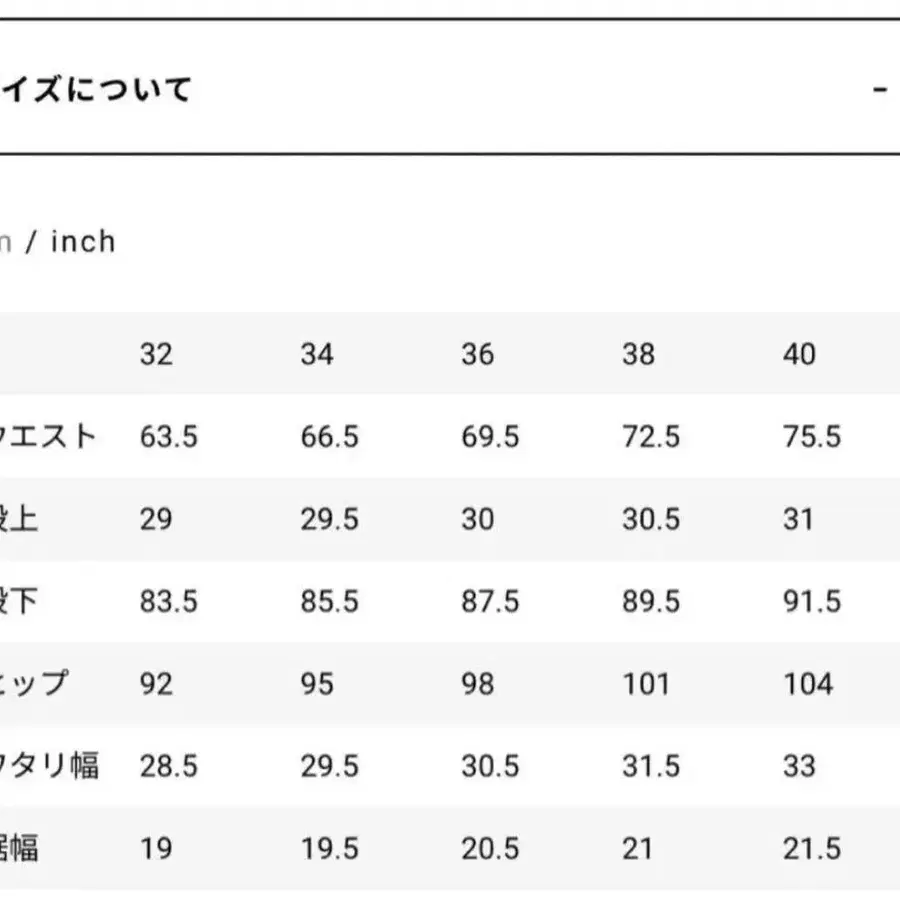
Task: Click the size 36 column header
Action: (477, 354)
